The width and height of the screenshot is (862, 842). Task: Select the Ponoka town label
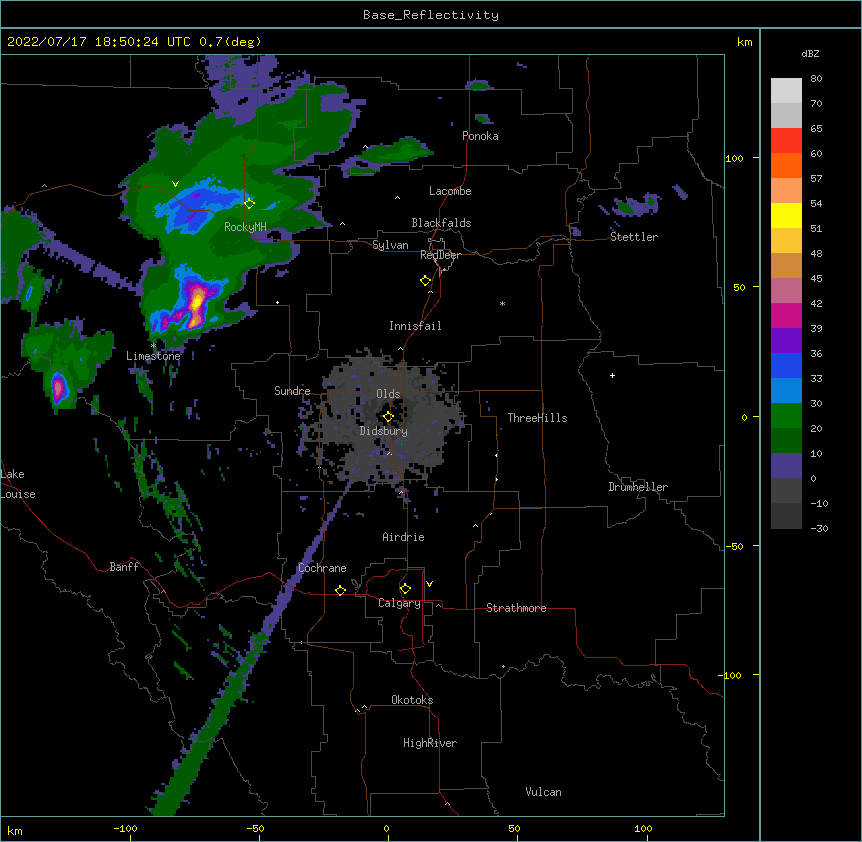pos(480,136)
